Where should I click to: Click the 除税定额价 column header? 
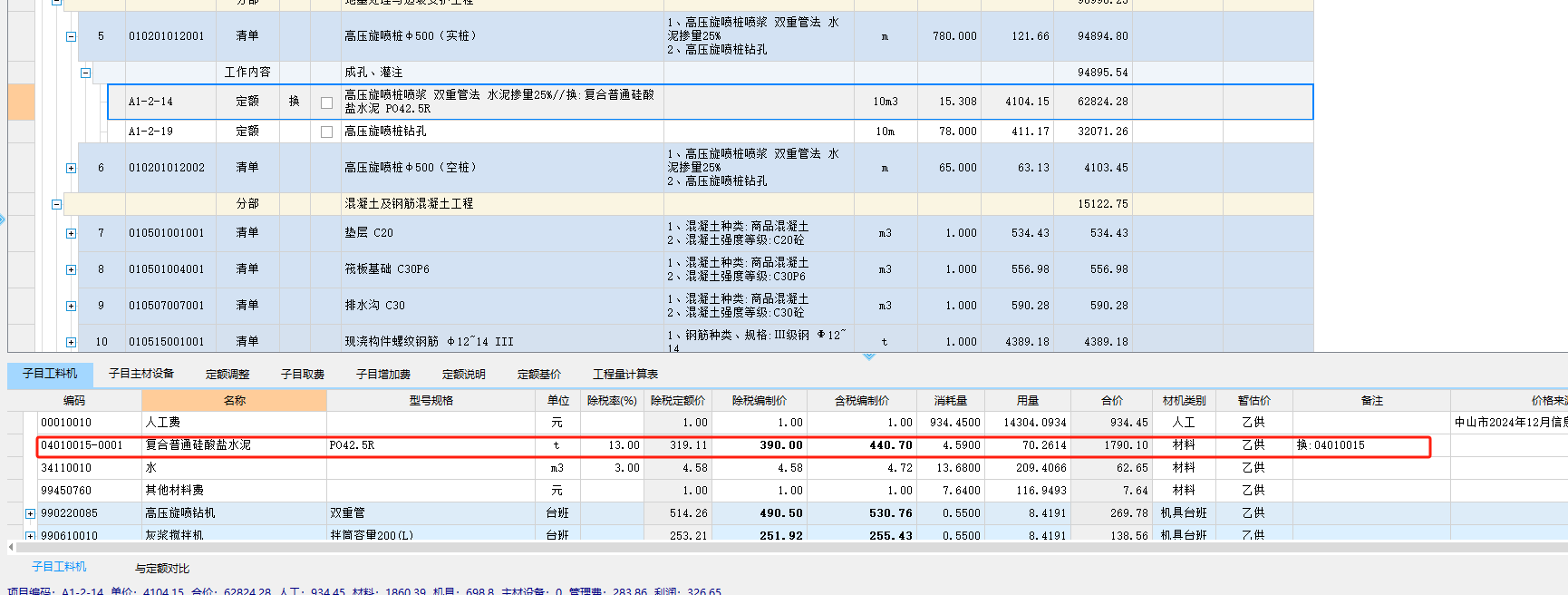pyautogui.click(x=678, y=400)
